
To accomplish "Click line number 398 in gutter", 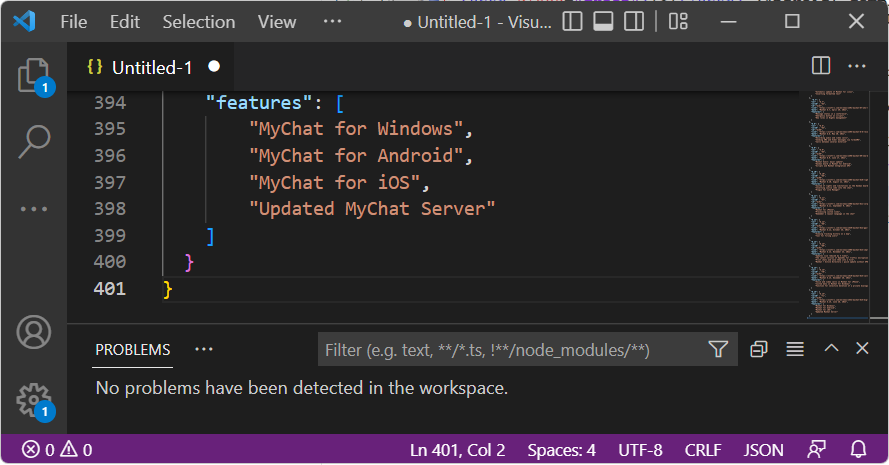I will click(110, 209).
